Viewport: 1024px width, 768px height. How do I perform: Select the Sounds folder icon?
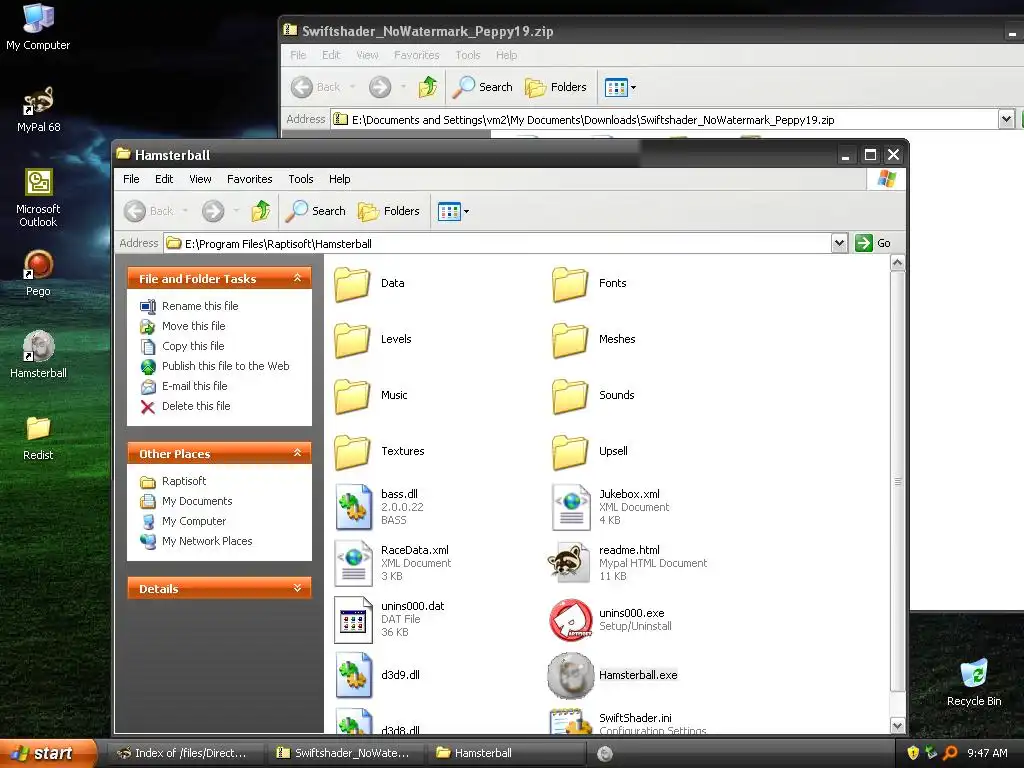tap(570, 396)
